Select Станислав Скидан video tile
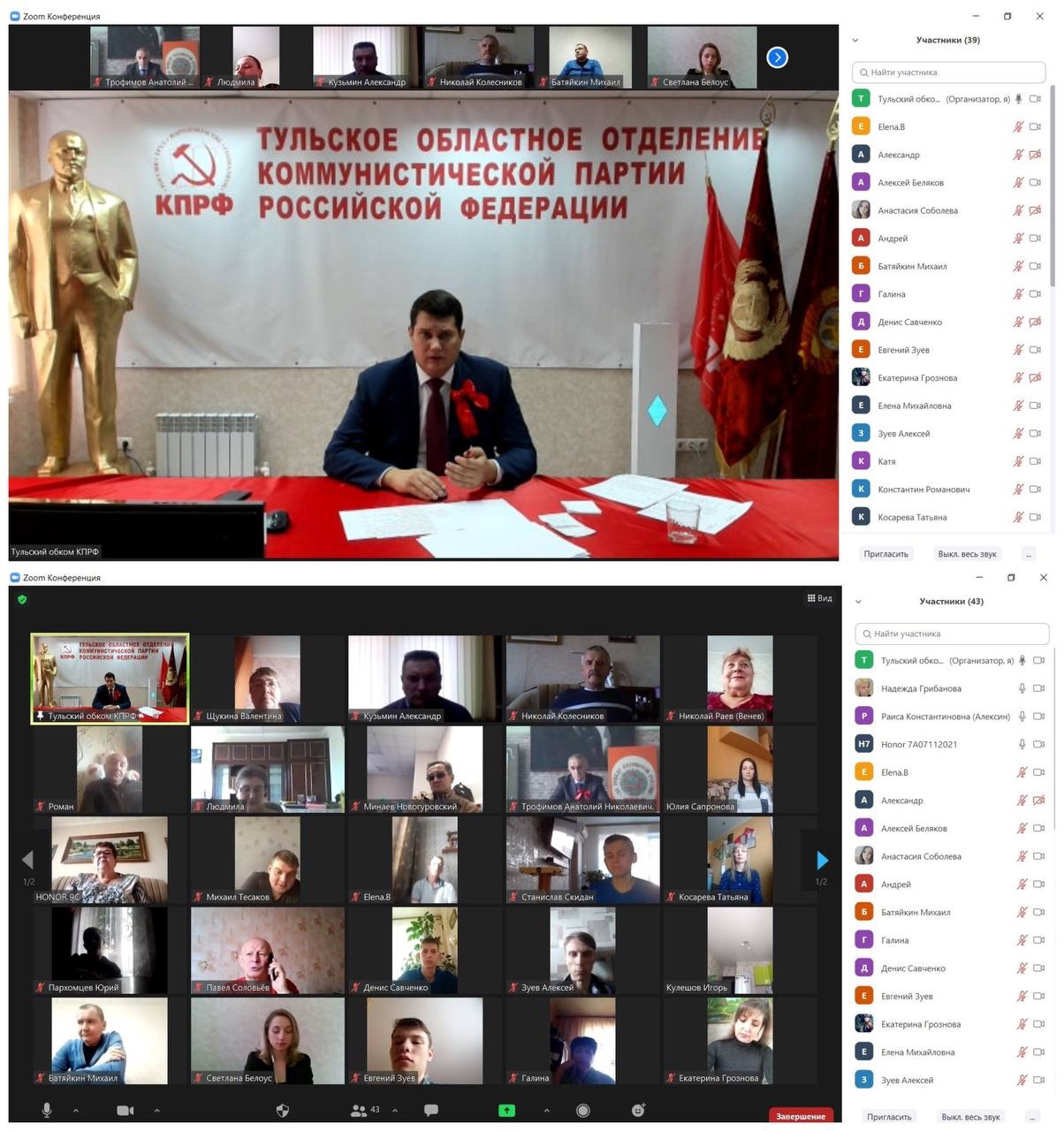Viewport: 1064px width, 1131px height. pos(583,860)
